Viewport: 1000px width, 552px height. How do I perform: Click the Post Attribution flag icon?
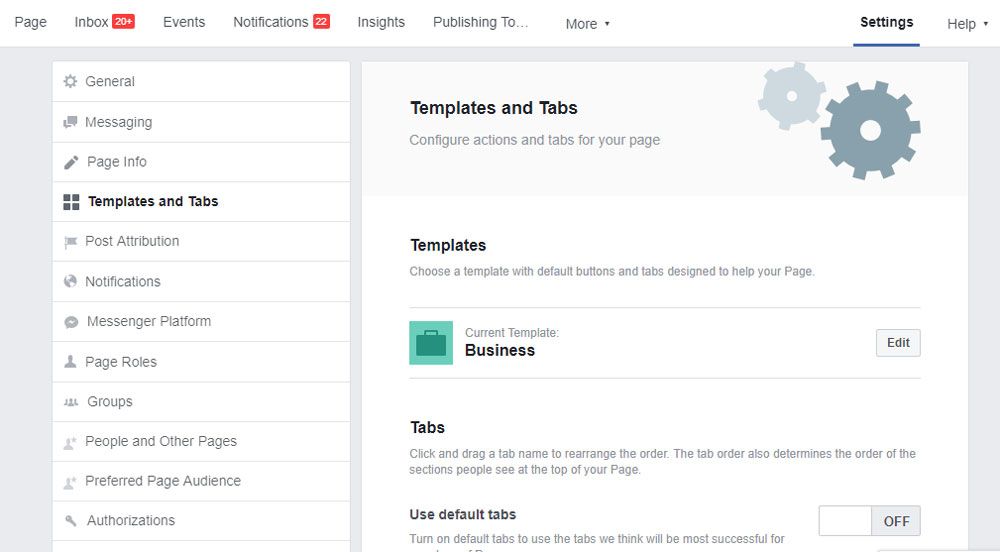[x=70, y=242]
